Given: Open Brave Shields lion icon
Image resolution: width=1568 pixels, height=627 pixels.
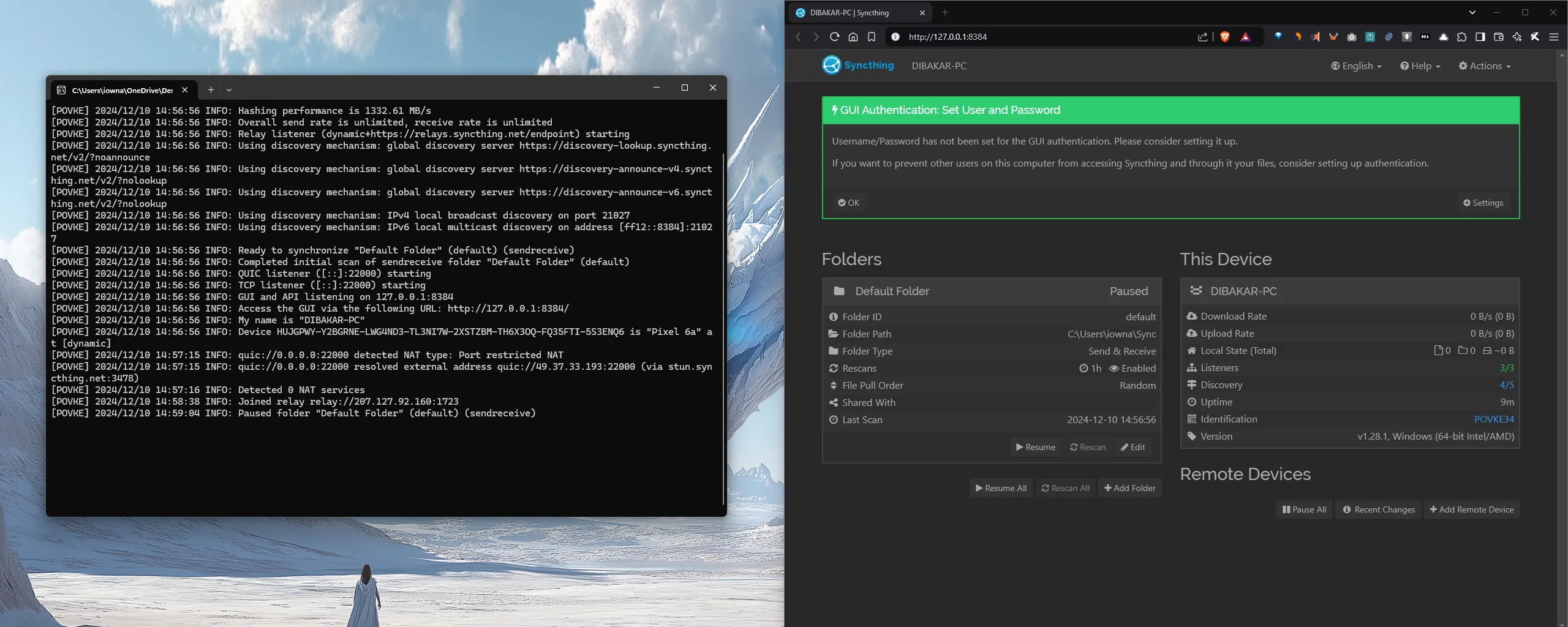Looking at the screenshot, I should [x=1225, y=37].
